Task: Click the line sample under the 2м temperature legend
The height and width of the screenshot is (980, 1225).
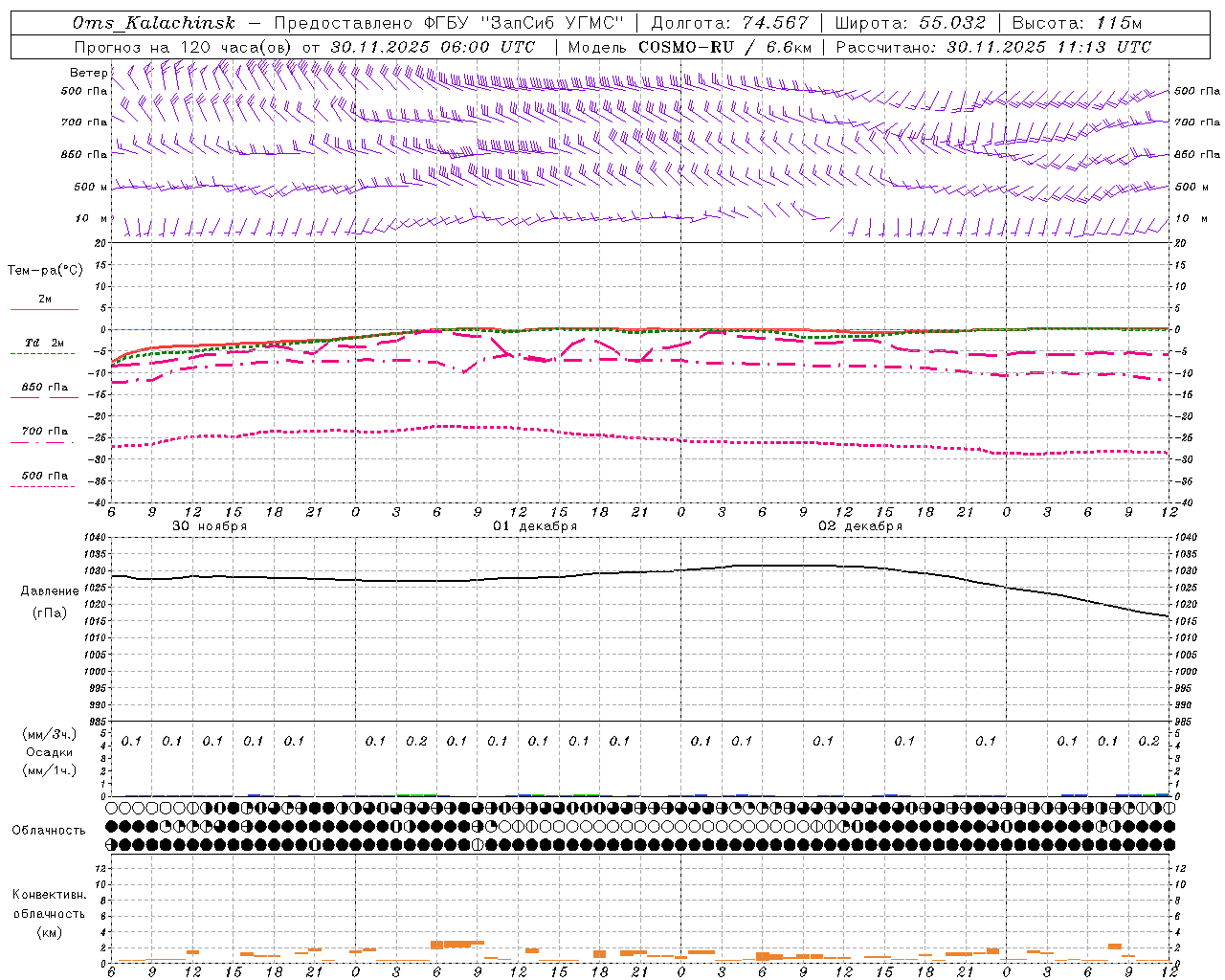Action: point(44,309)
